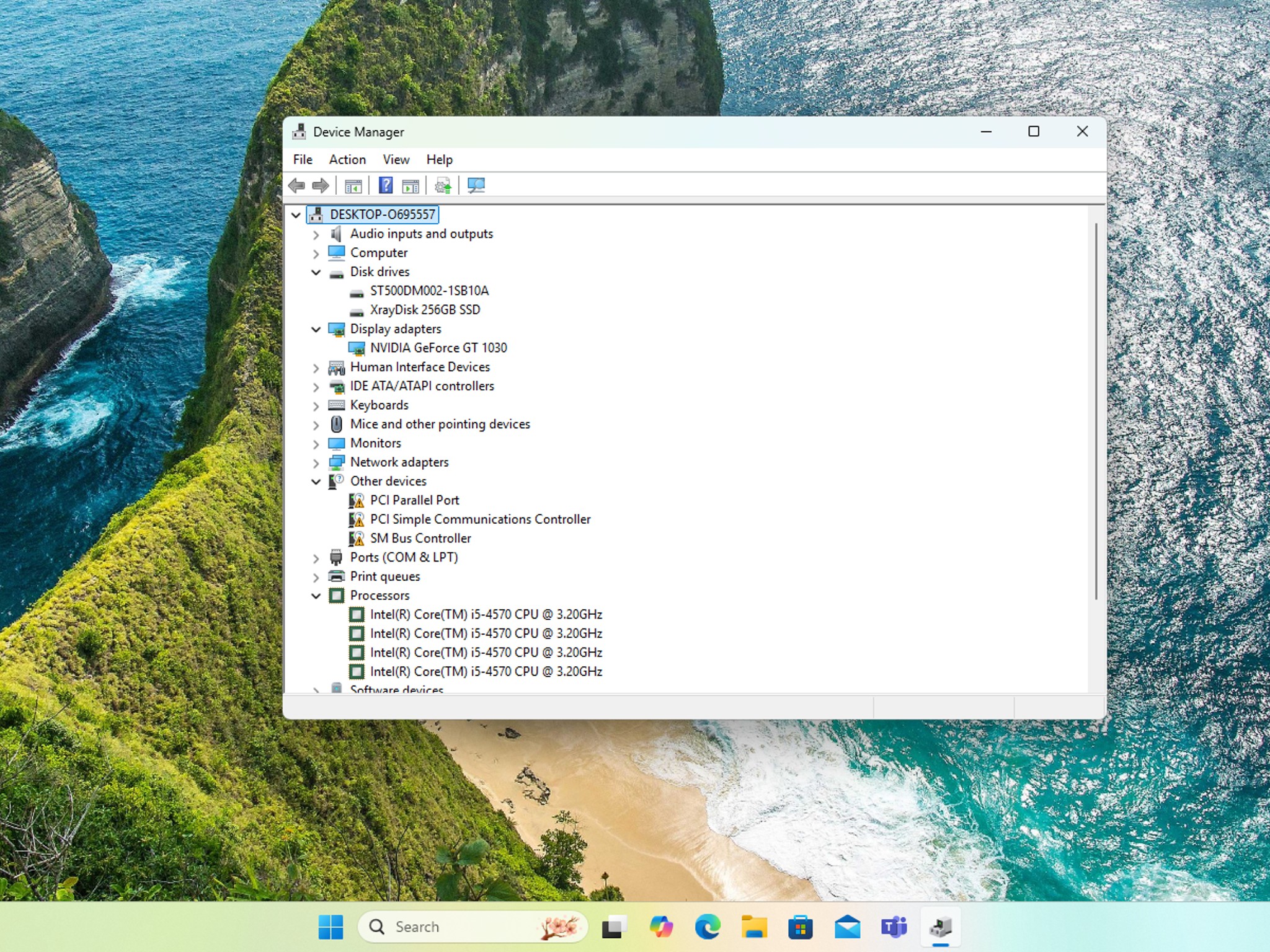Open File Explorer from the taskbar
The width and height of the screenshot is (1270, 952).
coord(754,927)
